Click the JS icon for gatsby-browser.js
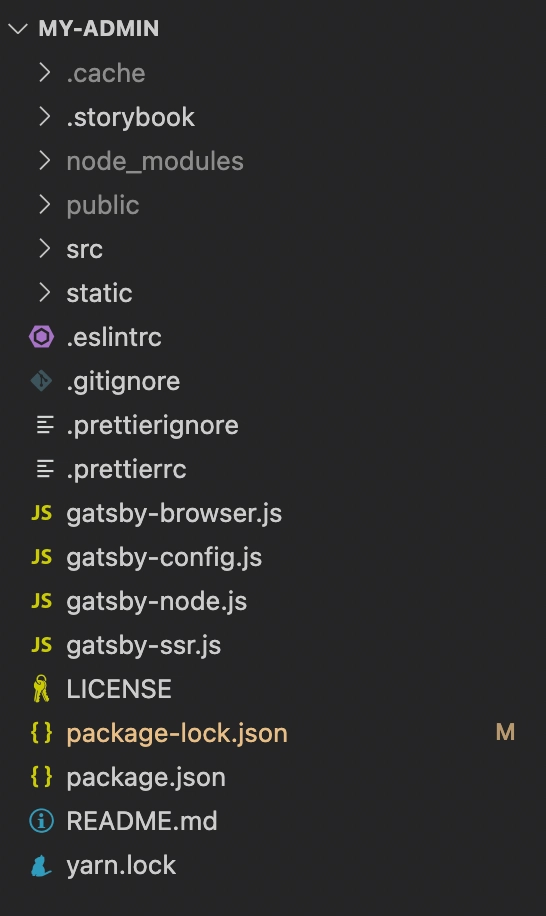Screen dimensions: 546x916 41,513
